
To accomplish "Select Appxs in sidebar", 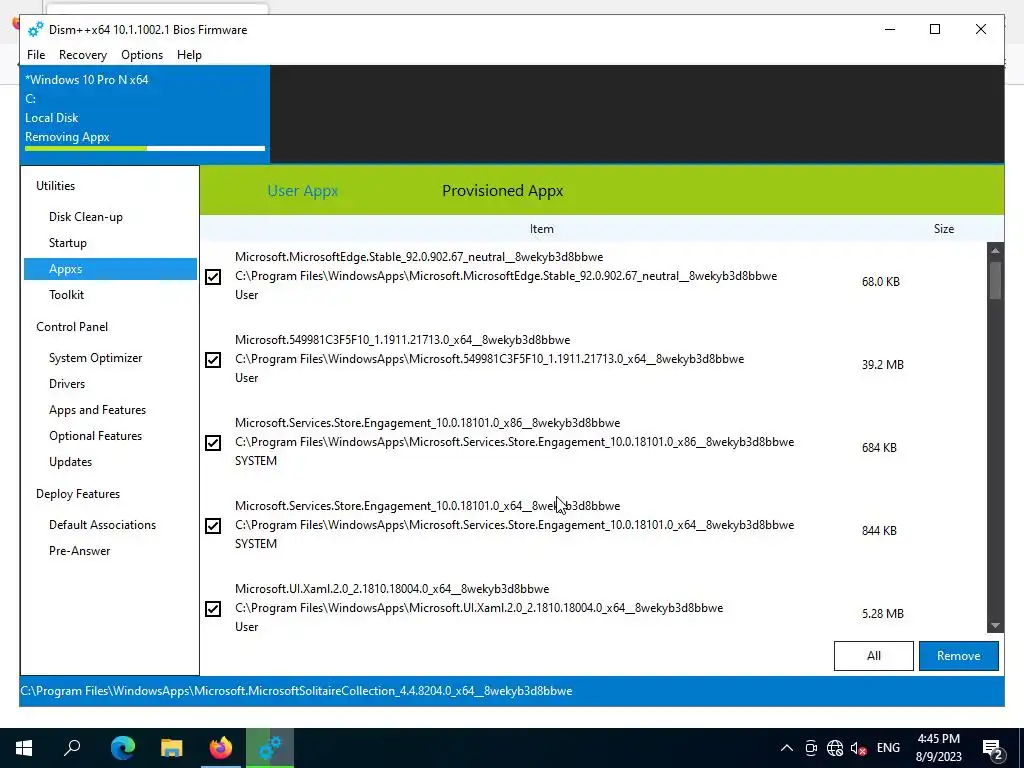I will (110, 269).
